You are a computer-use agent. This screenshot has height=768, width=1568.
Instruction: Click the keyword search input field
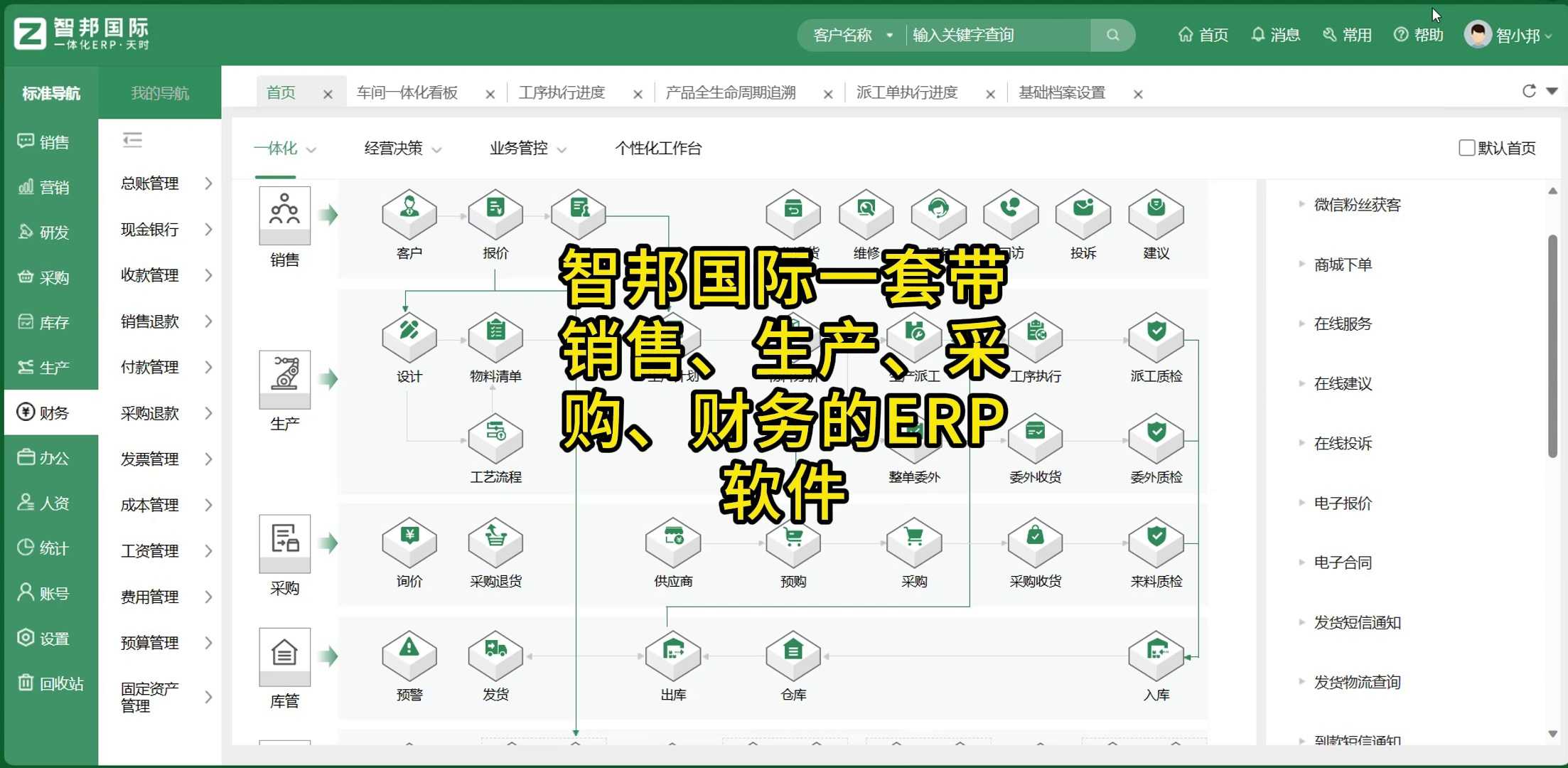coord(997,35)
